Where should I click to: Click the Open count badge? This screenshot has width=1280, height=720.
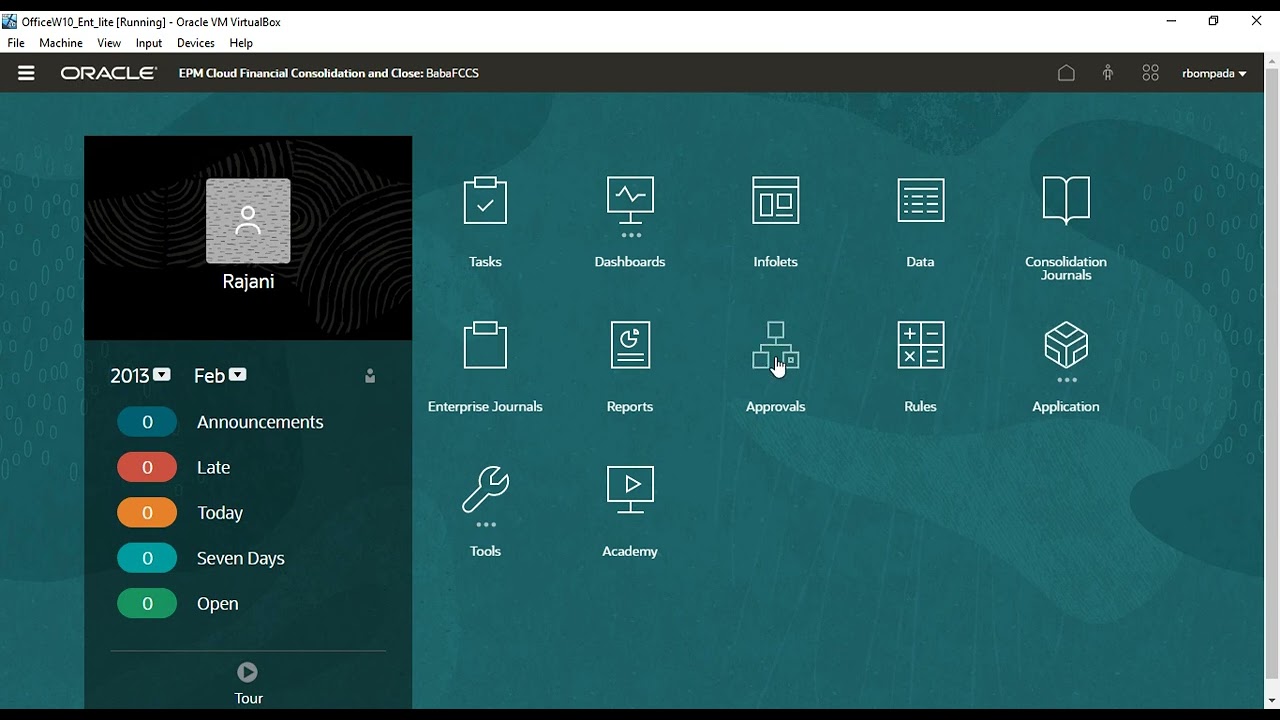pos(147,604)
